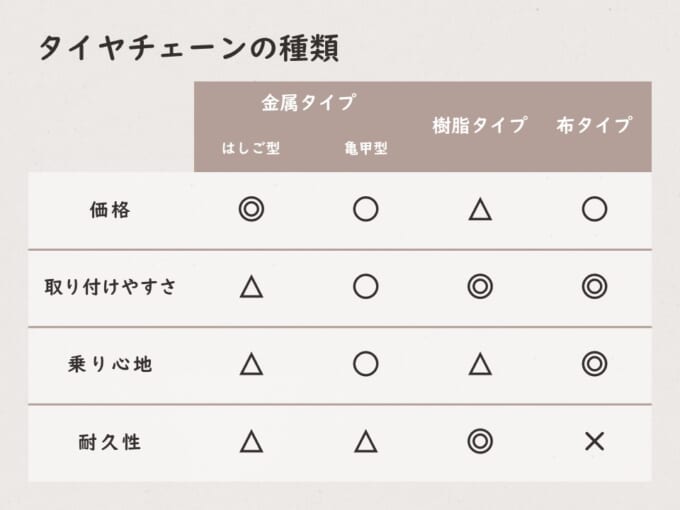The height and width of the screenshot is (510, 680).
Task: Click the triangle for はしご型 取り付けやすさ
Action: pyautogui.click(x=251, y=287)
